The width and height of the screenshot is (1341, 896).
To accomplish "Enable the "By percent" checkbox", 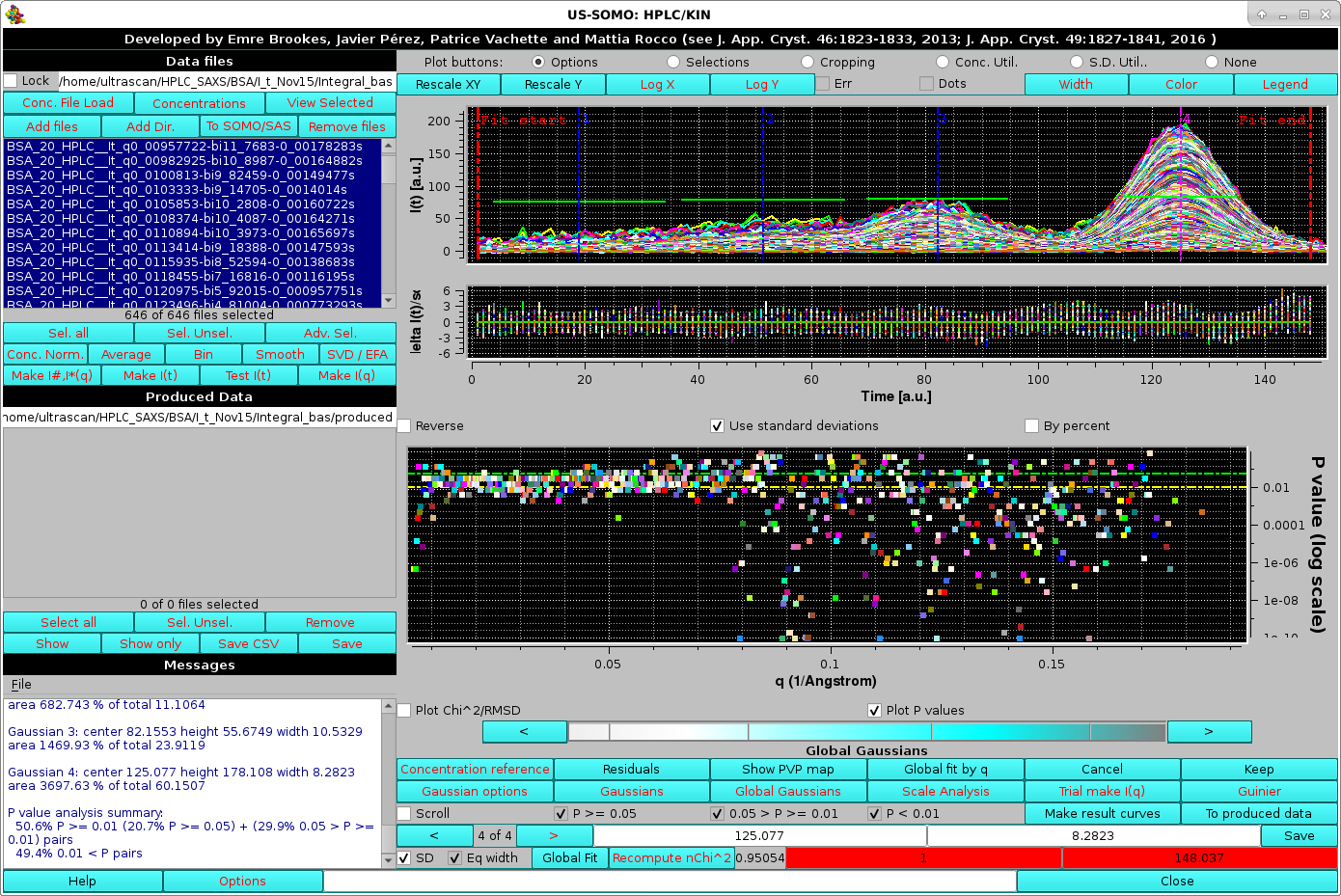I will pyautogui.click(x=1031, y=425).
